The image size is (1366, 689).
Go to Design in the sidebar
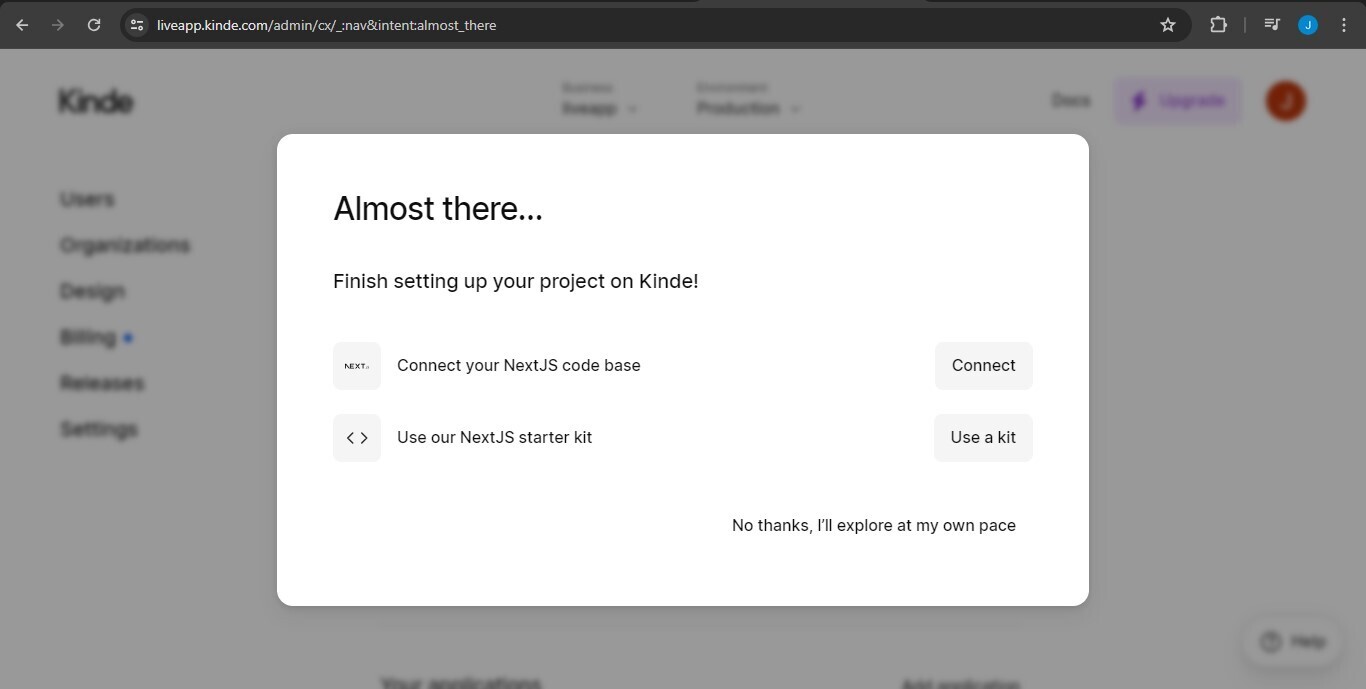pyautogui.click(x=92, y=292)
